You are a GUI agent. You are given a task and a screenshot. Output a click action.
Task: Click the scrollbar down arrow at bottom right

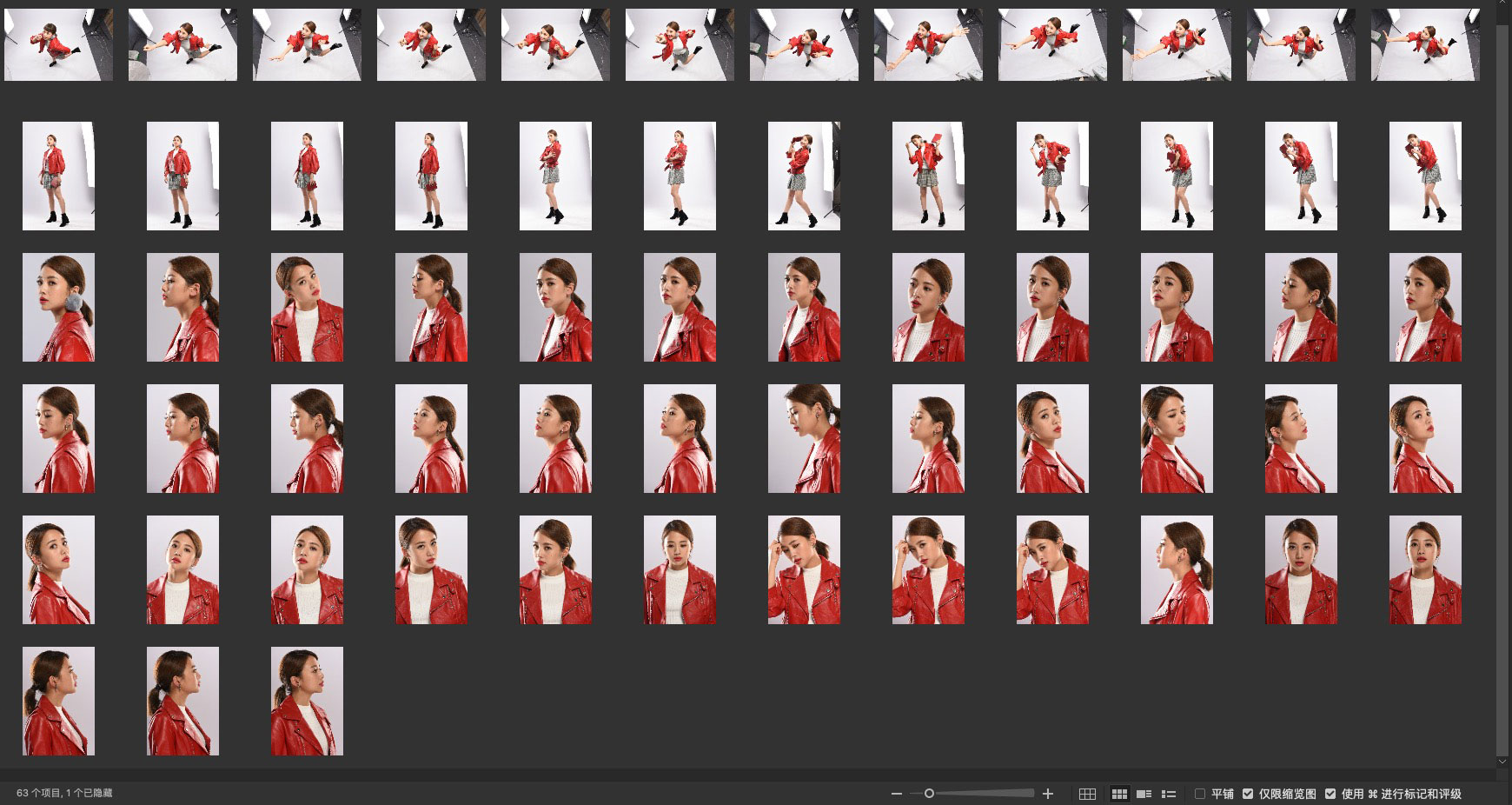[1502, 762]
